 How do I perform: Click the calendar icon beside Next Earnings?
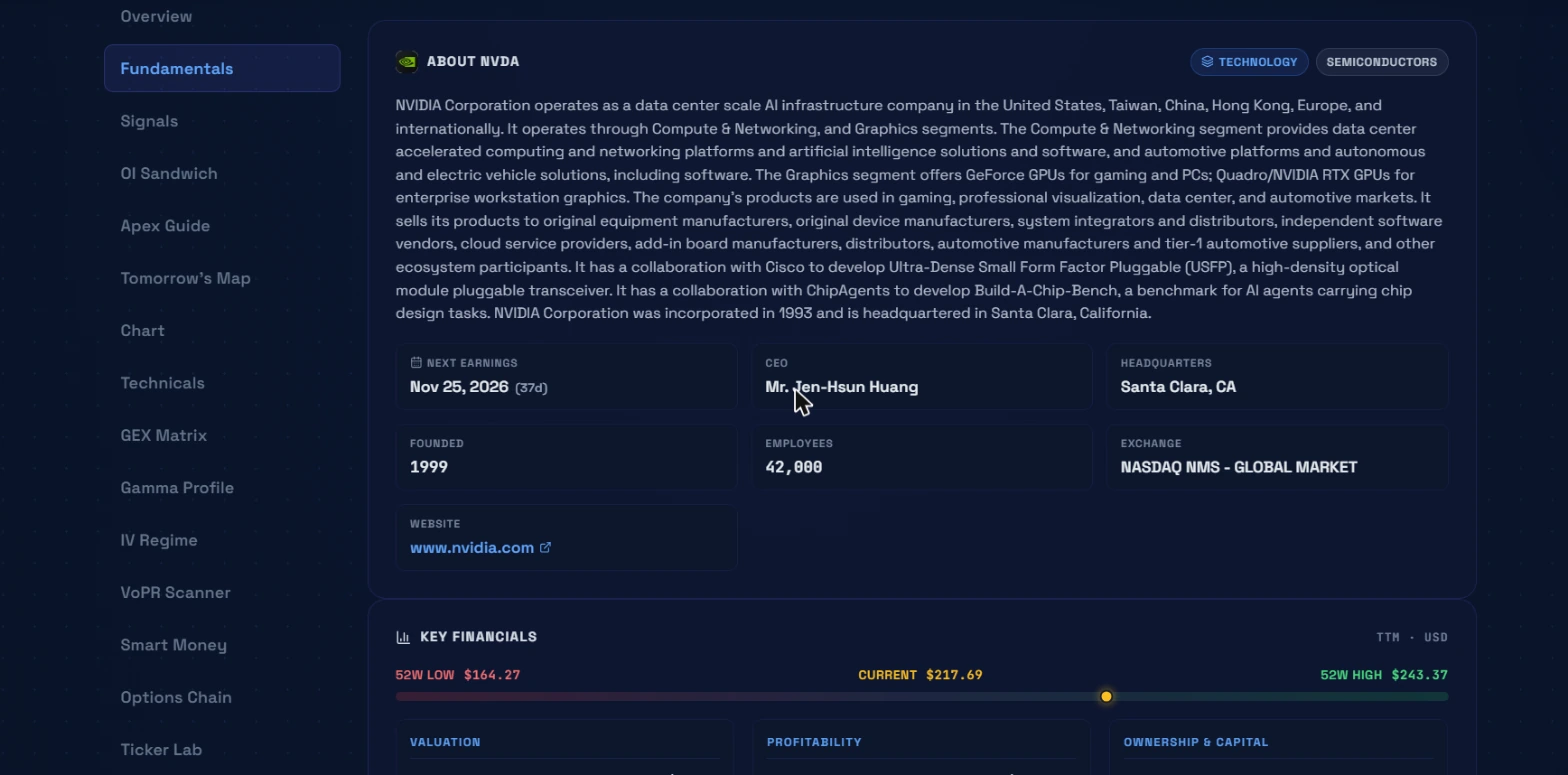(x=416, y=363)
